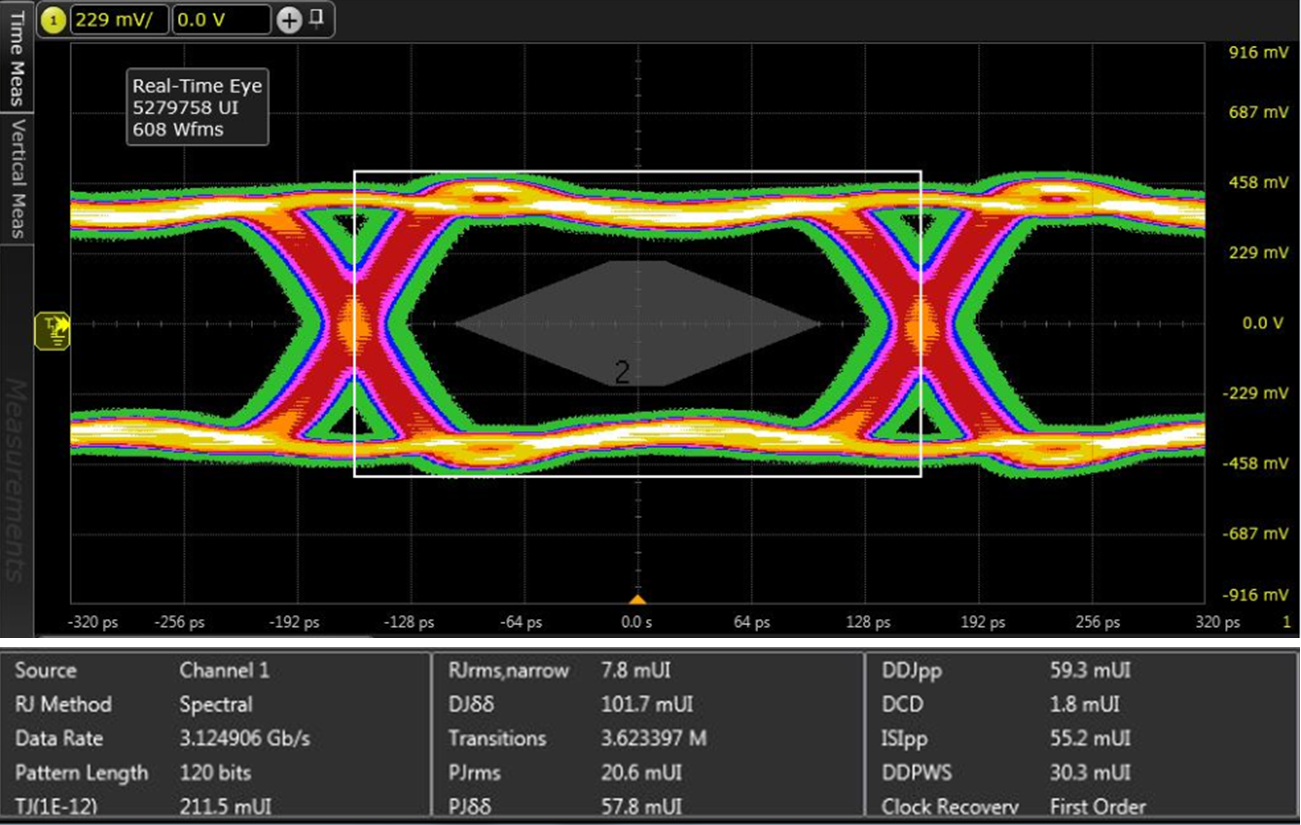Viewport: 1301px width, 825px height.
Task: Open the Vertical Meas side tab
Action: [x=17, y=178]
